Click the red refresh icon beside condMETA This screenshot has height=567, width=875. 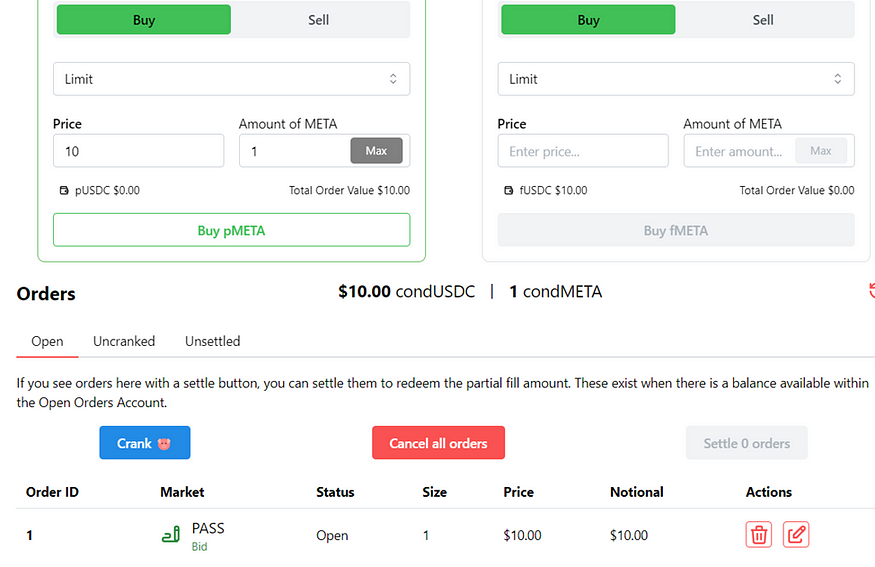pyautogui.click(x=871, y=291)
